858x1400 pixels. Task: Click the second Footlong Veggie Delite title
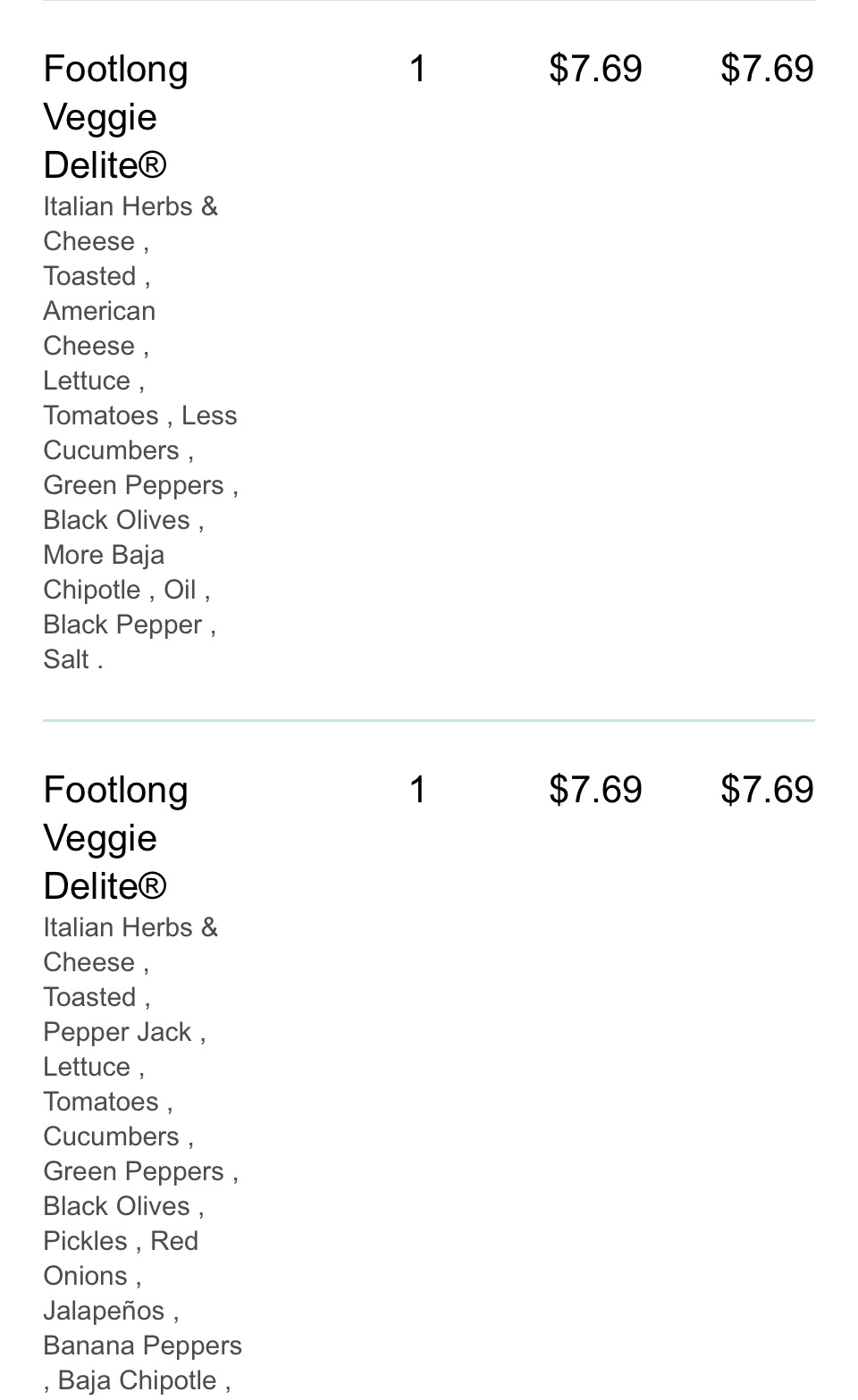(x=115, y=838)
